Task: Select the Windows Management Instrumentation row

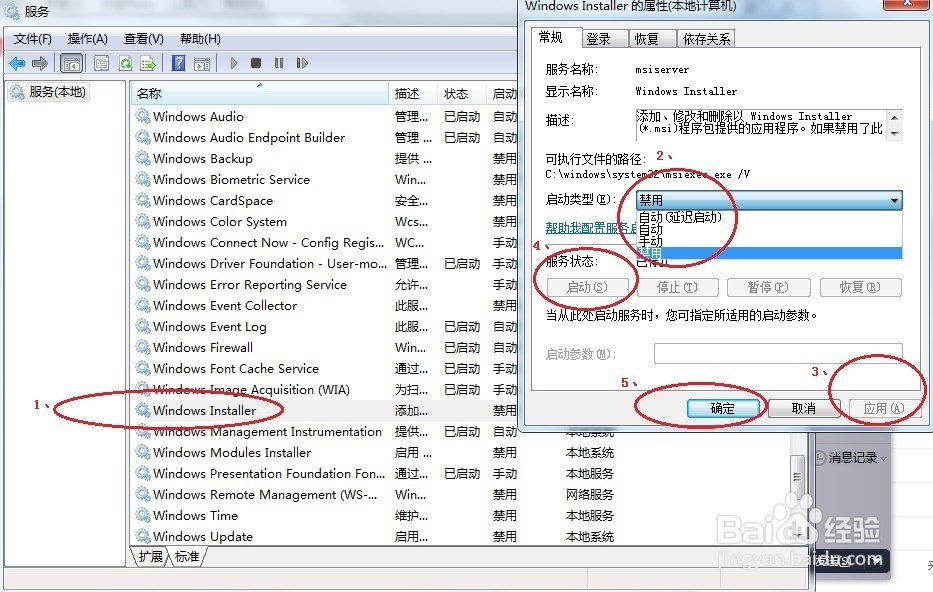Action: coord(326,431)
